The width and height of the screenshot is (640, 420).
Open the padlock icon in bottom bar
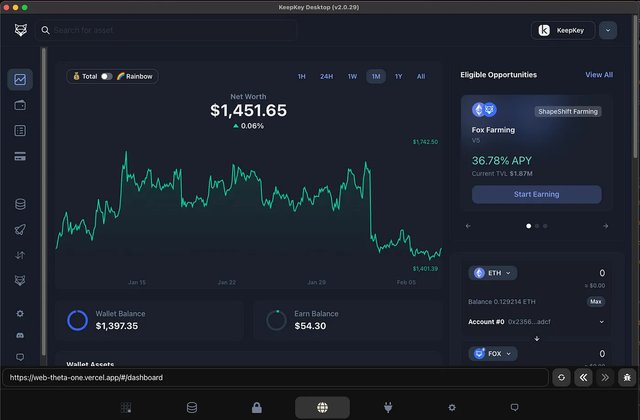click(257, 407)
